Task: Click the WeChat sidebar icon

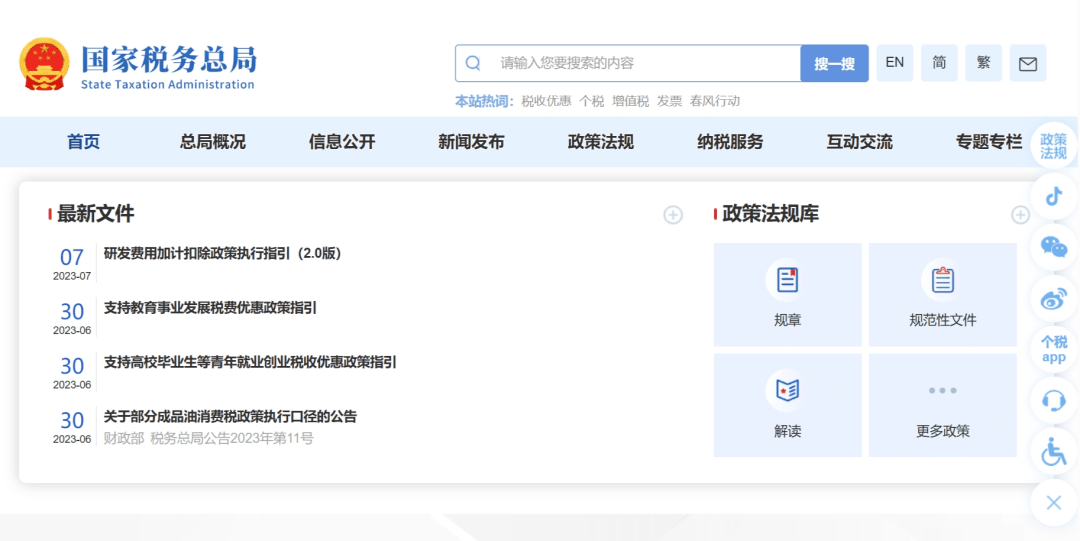Action: coord(1053,247)
